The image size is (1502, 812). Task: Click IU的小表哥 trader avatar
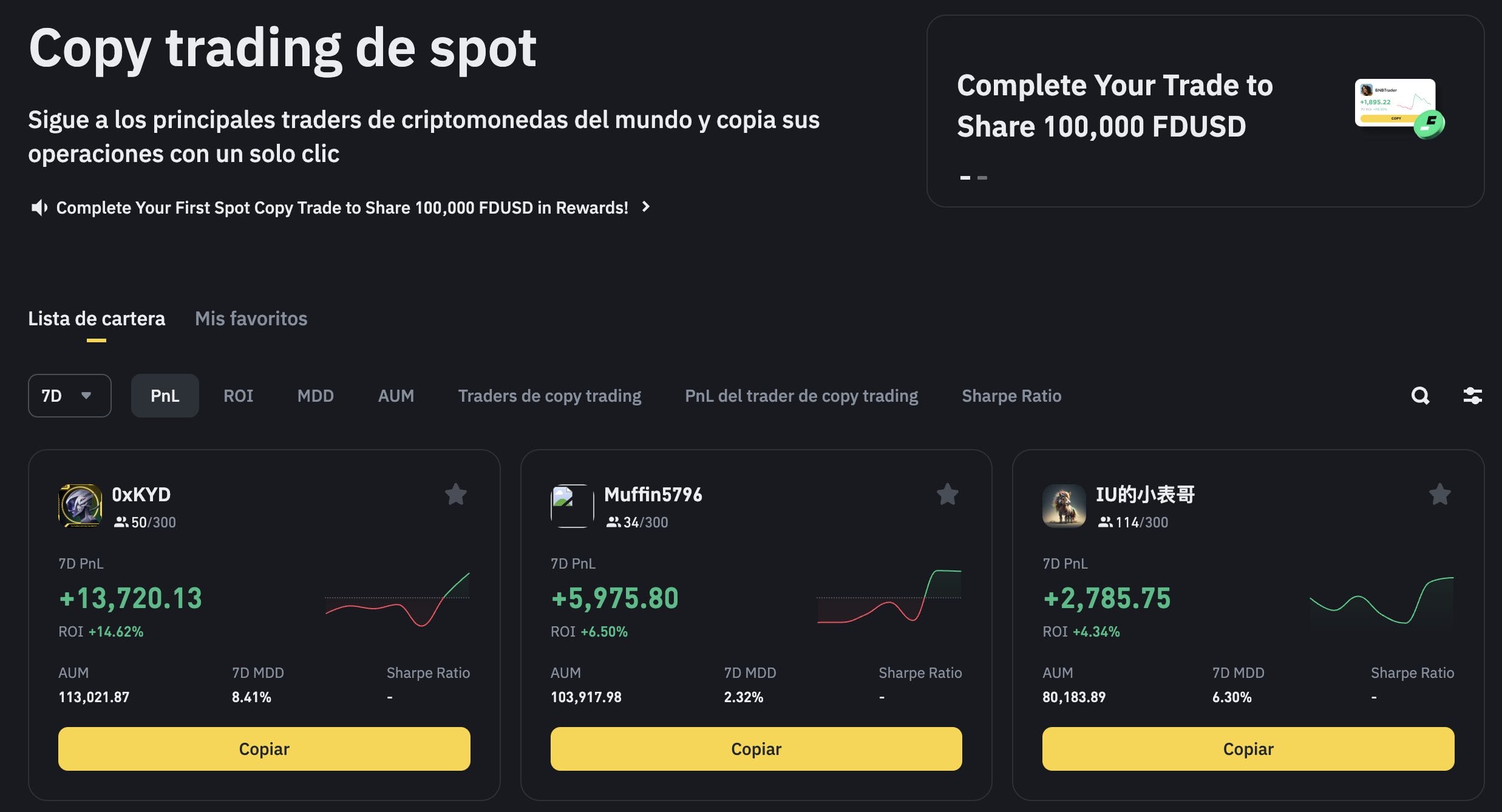1064,506
